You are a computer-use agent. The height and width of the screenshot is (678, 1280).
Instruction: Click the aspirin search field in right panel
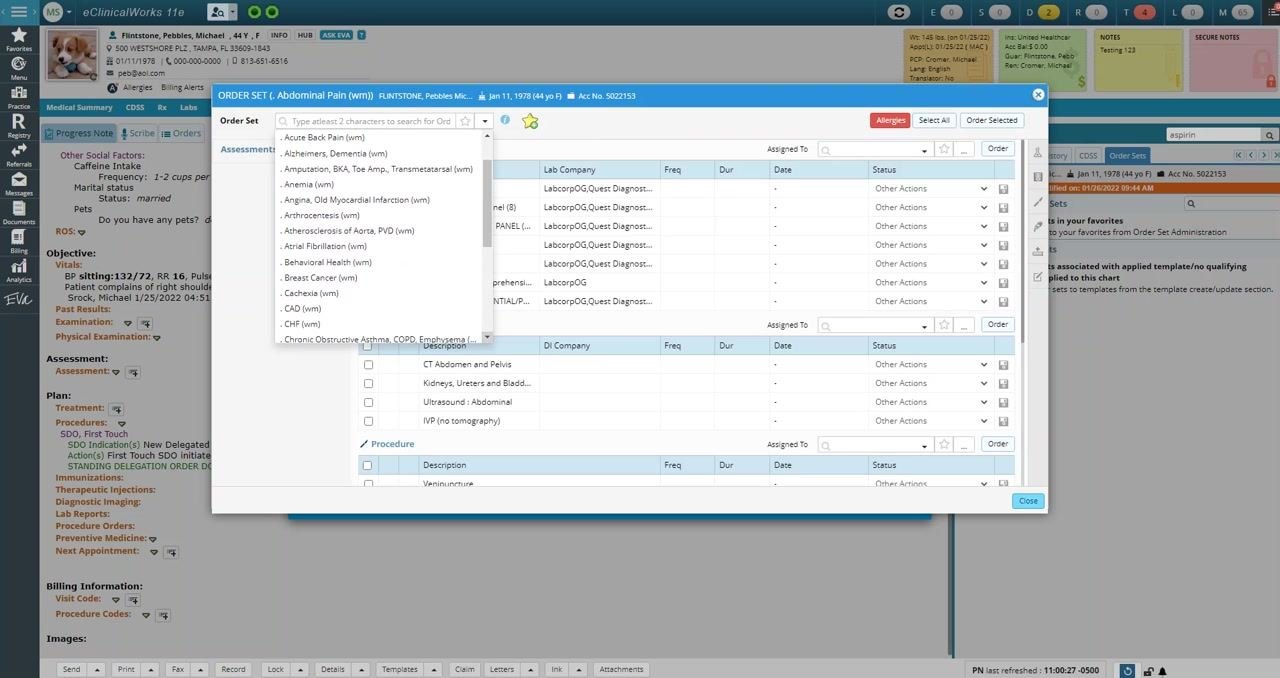point(1214,134)
